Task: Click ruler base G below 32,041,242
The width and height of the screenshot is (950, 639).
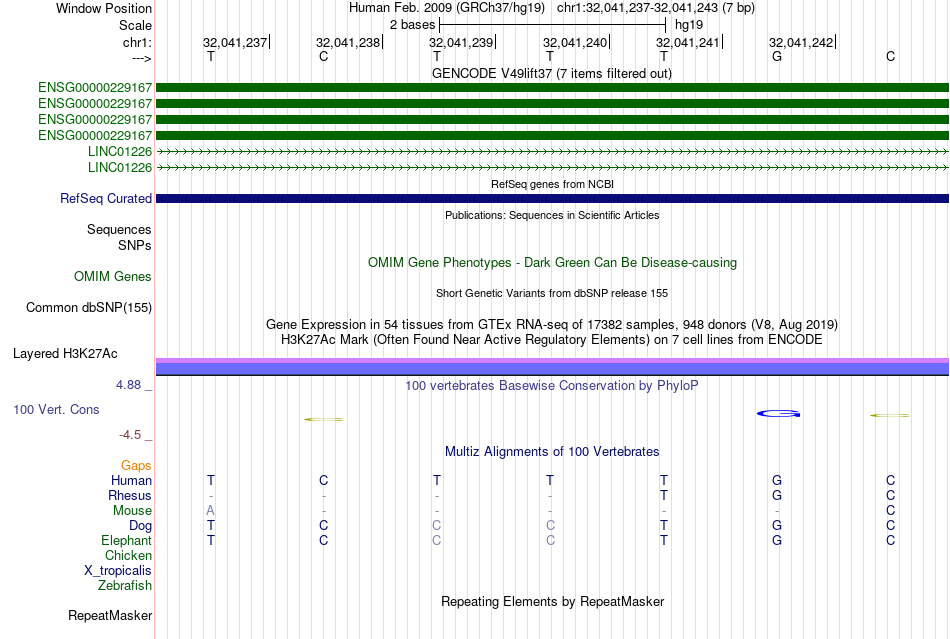Action: point(777,56)
